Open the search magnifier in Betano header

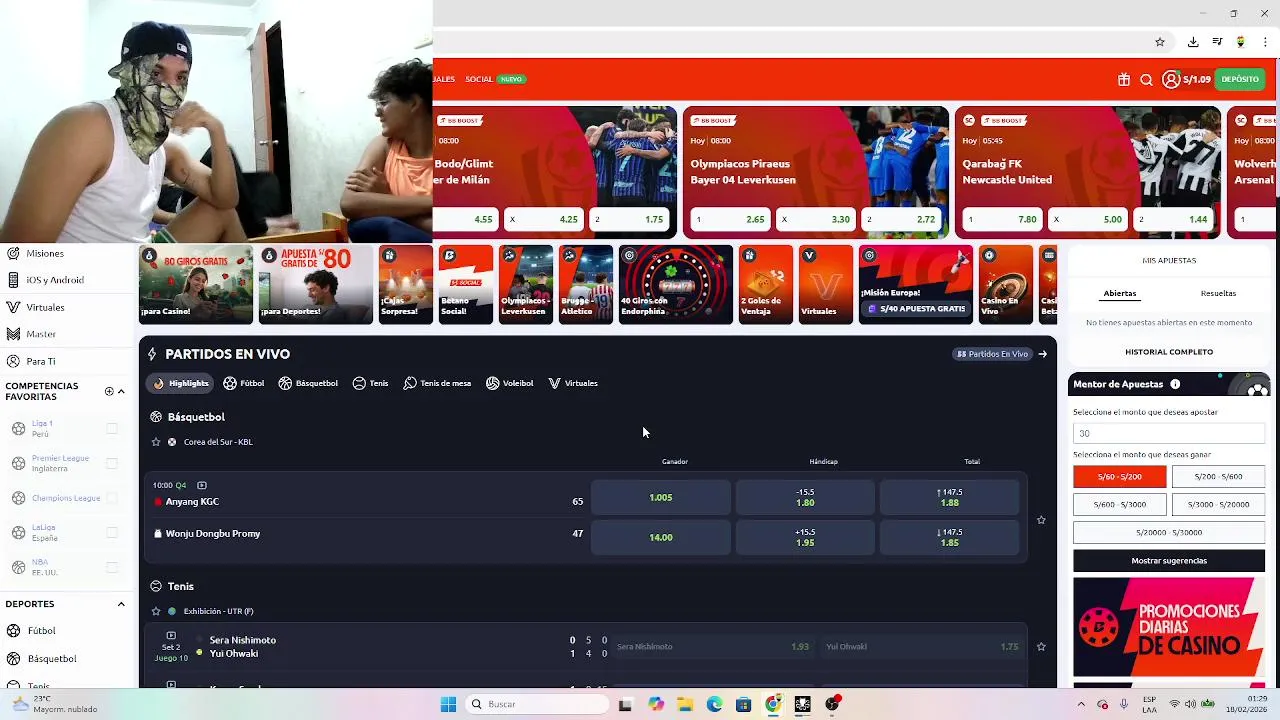tap(1147, 80)
